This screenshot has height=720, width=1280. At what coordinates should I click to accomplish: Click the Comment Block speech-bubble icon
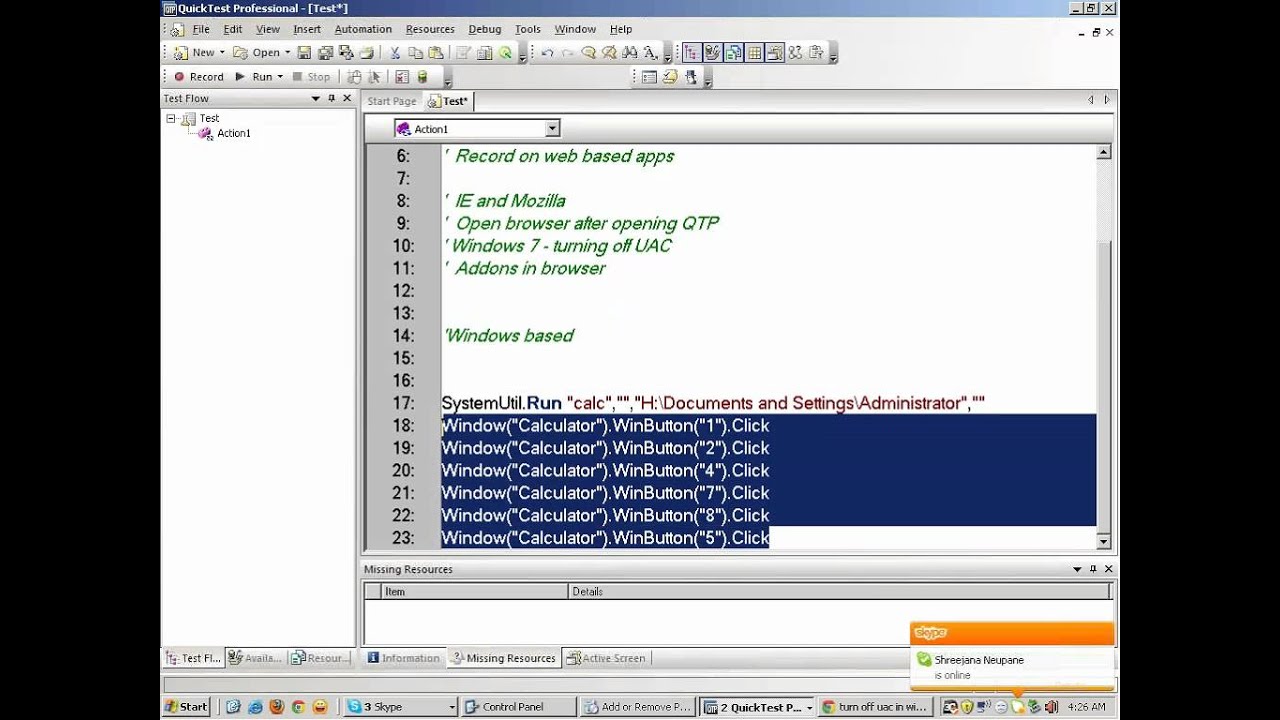[588, 52]
